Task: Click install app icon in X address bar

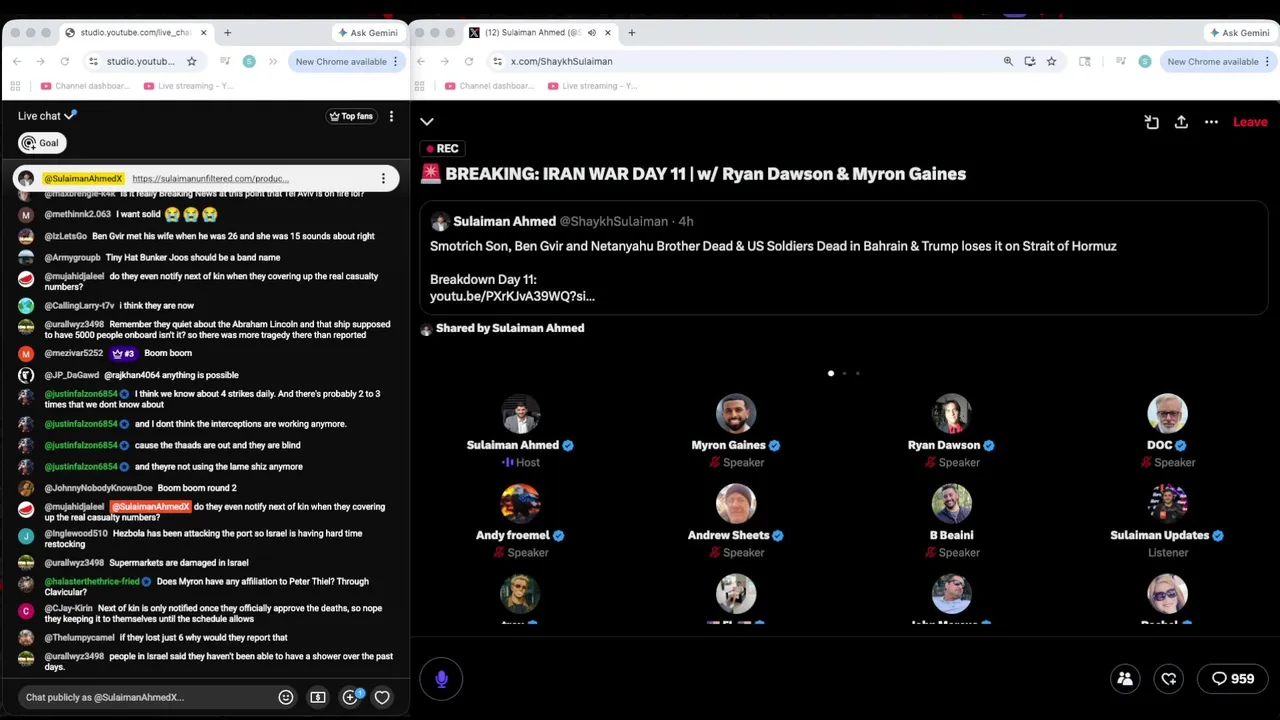Action: 1030,61
